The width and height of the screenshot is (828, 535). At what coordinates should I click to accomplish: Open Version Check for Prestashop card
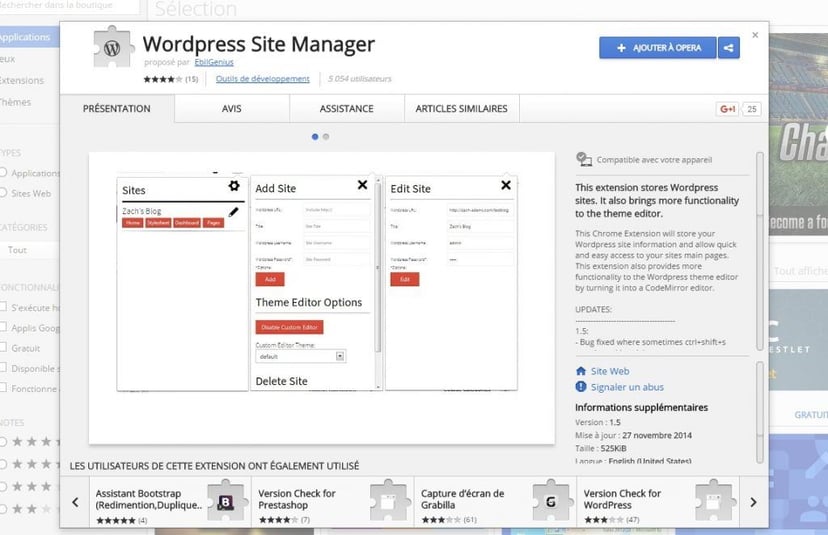333,502
